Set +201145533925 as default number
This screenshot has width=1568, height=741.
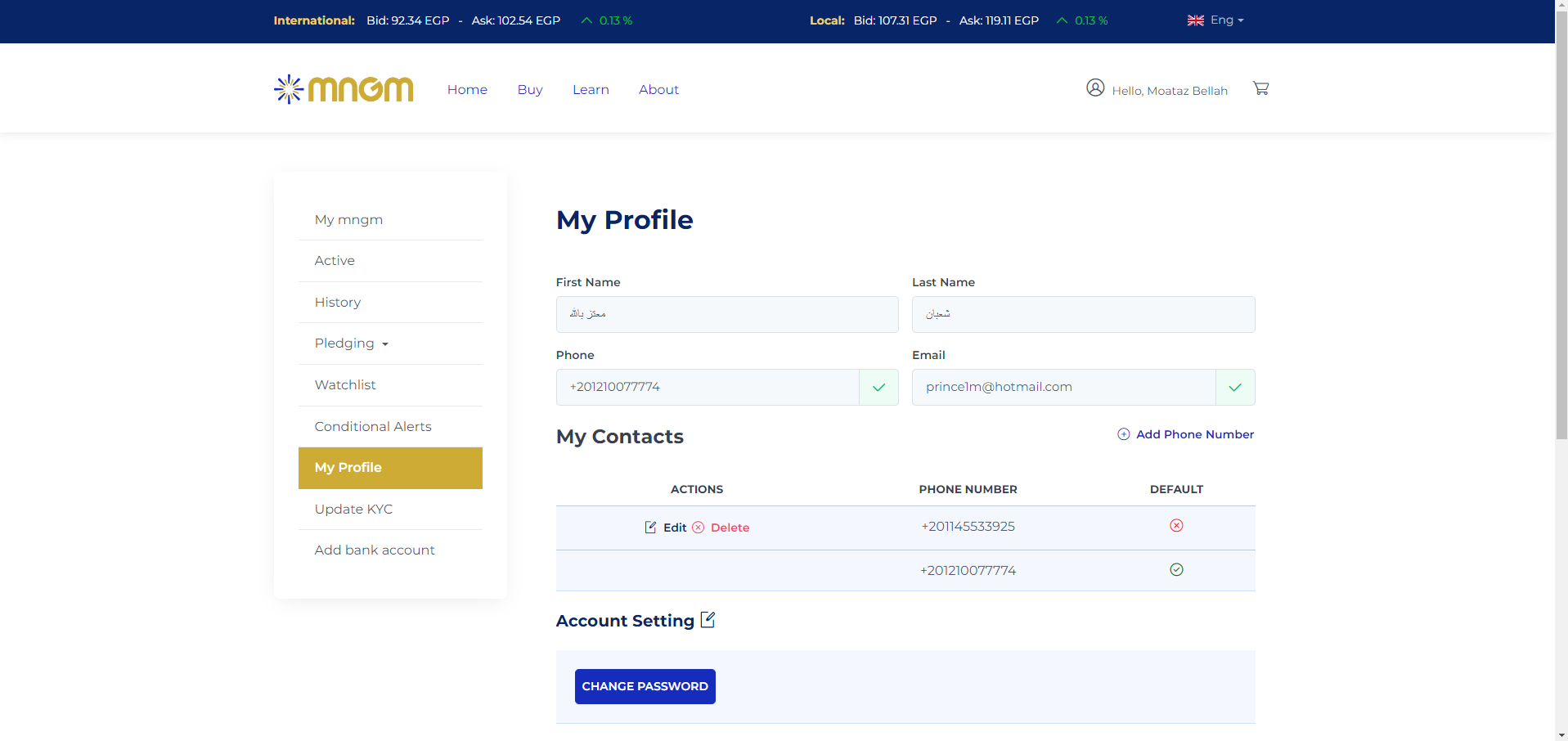coord(1176,526)
